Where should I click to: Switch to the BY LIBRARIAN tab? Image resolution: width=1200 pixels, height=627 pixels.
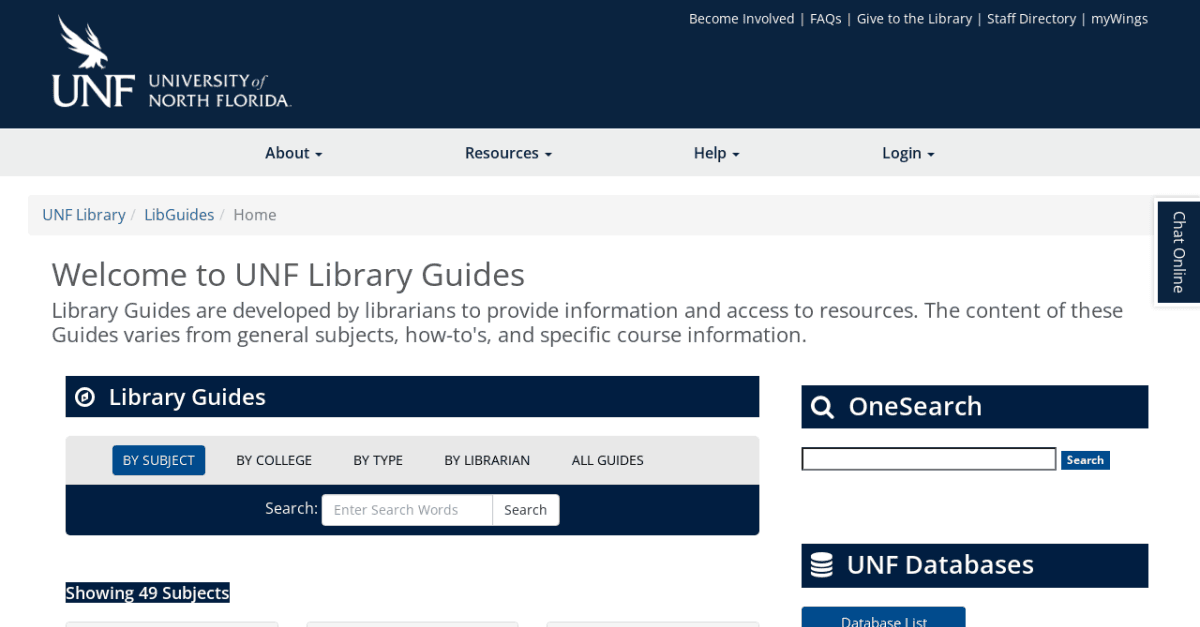(487, 459)
